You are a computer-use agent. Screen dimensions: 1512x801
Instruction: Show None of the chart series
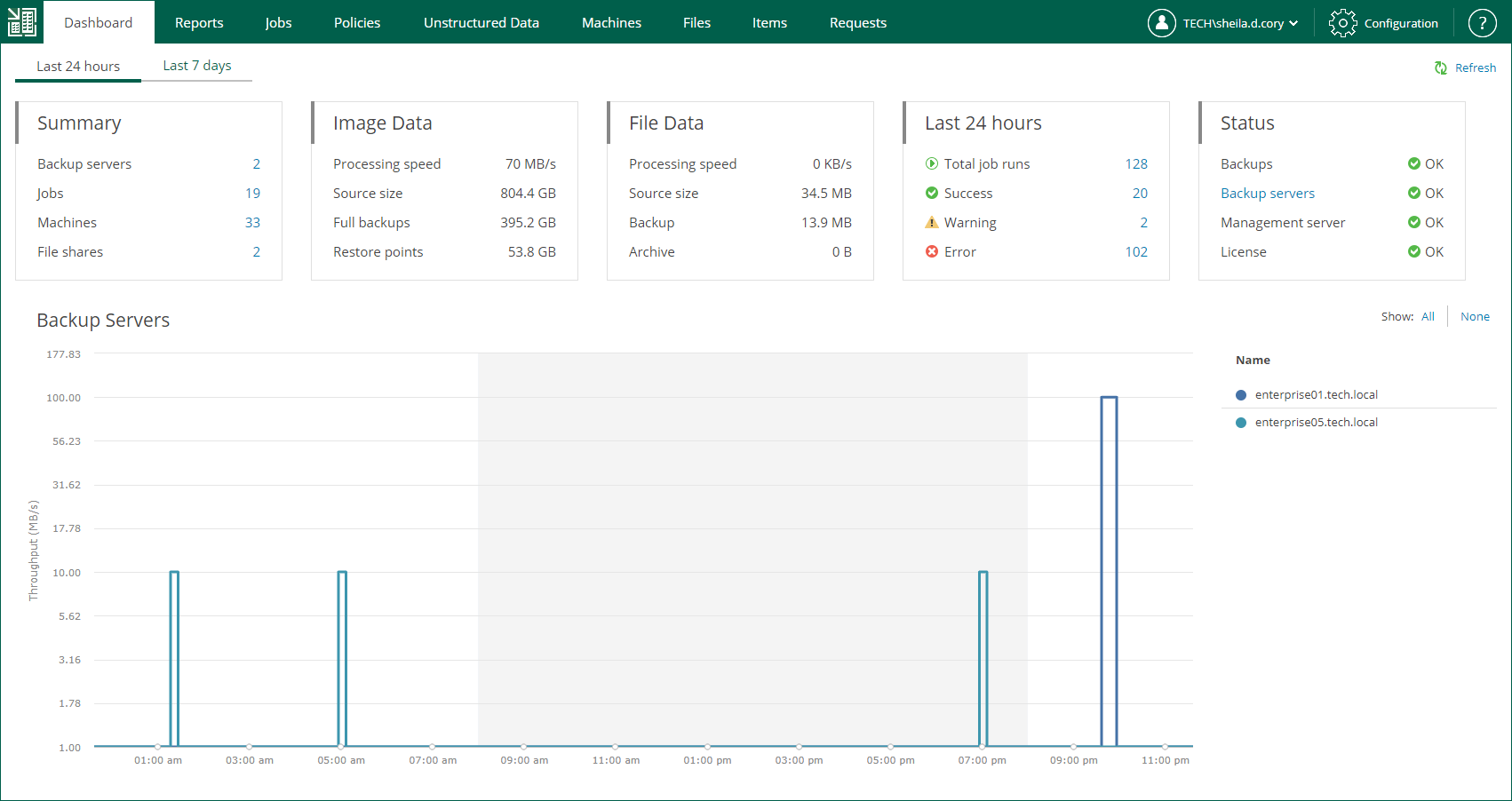click(1475, 317)
